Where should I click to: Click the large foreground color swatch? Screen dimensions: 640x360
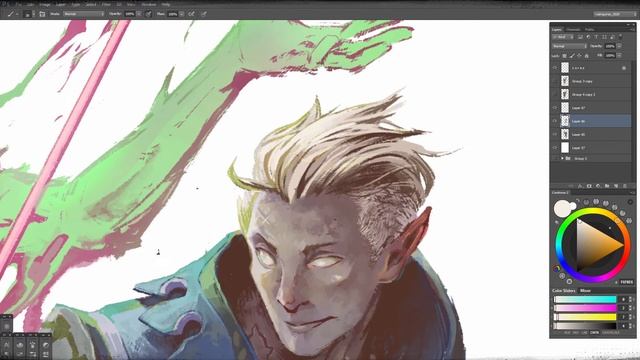[563, 209]
